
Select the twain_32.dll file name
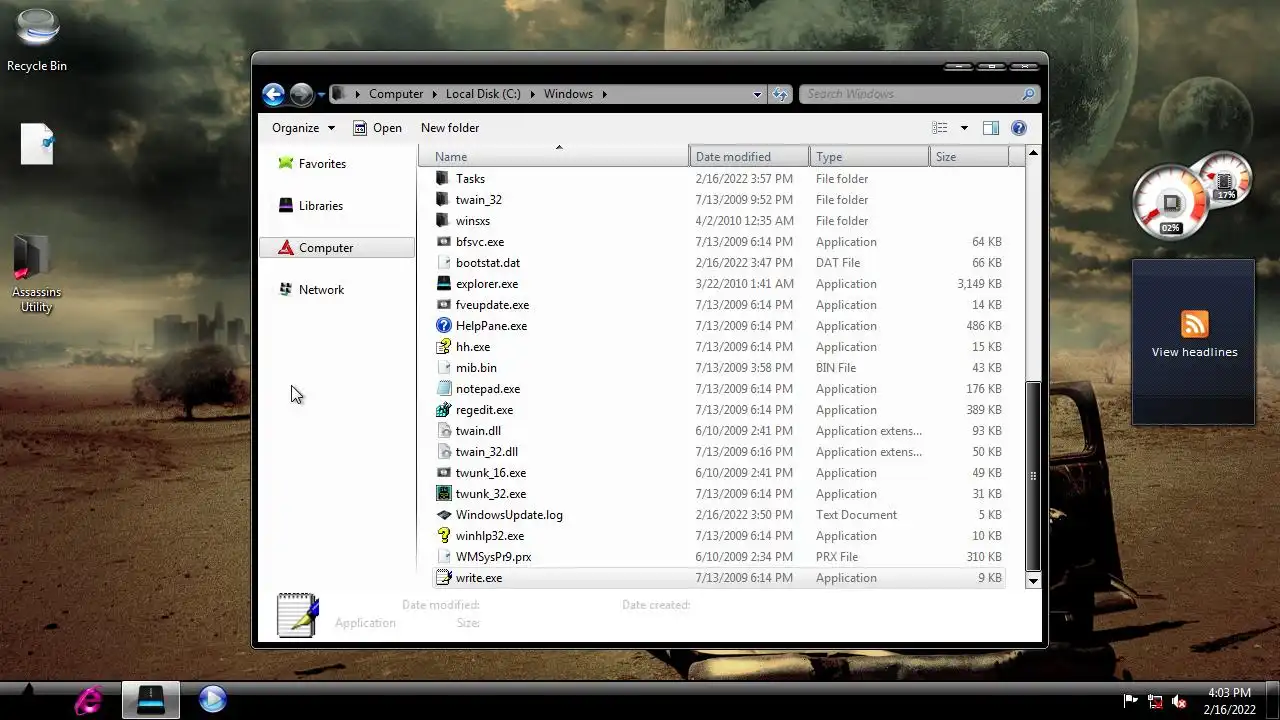tap(487, 452)
